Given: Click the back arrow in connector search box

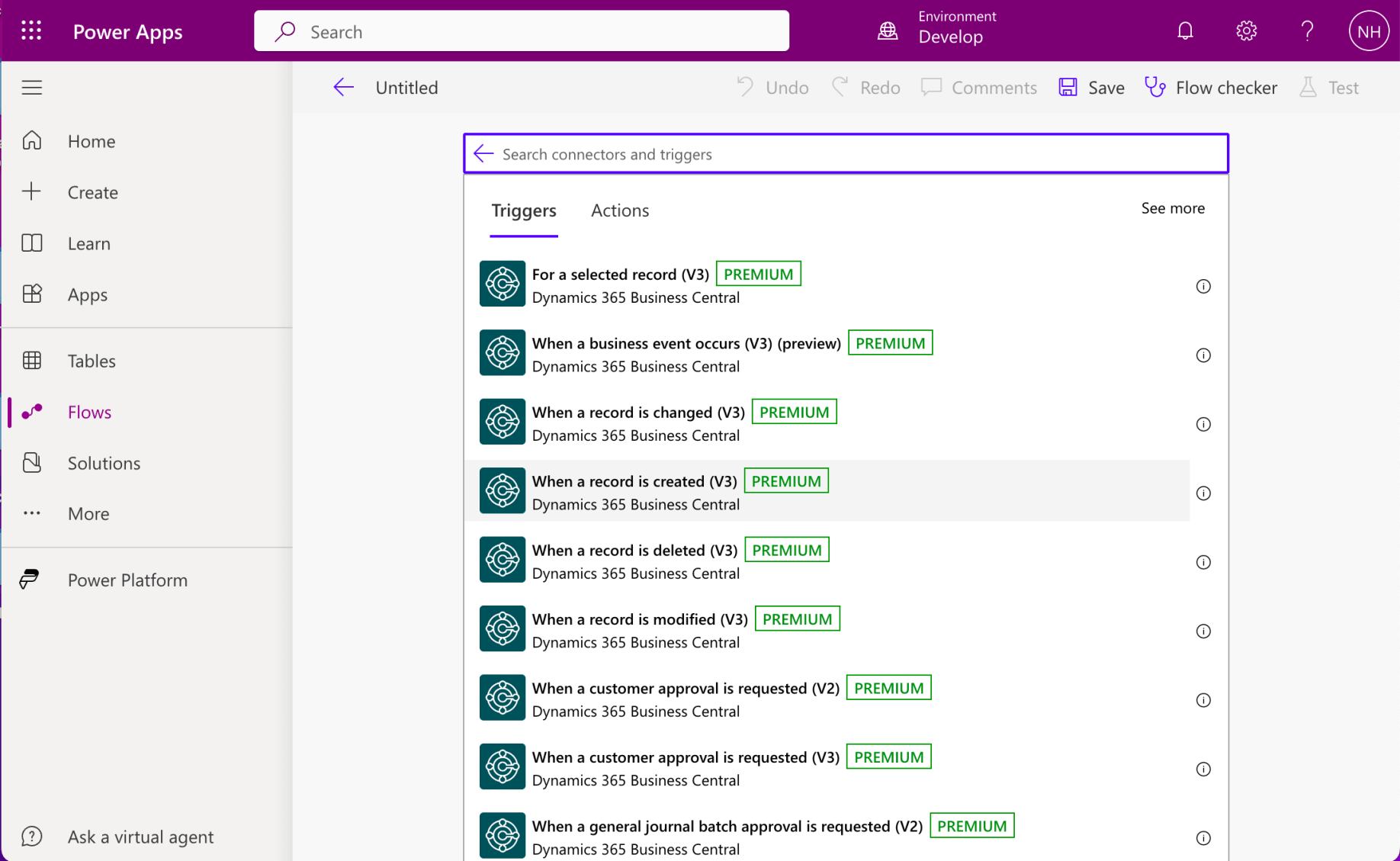Looking at the screenshot, I should 483,154.
